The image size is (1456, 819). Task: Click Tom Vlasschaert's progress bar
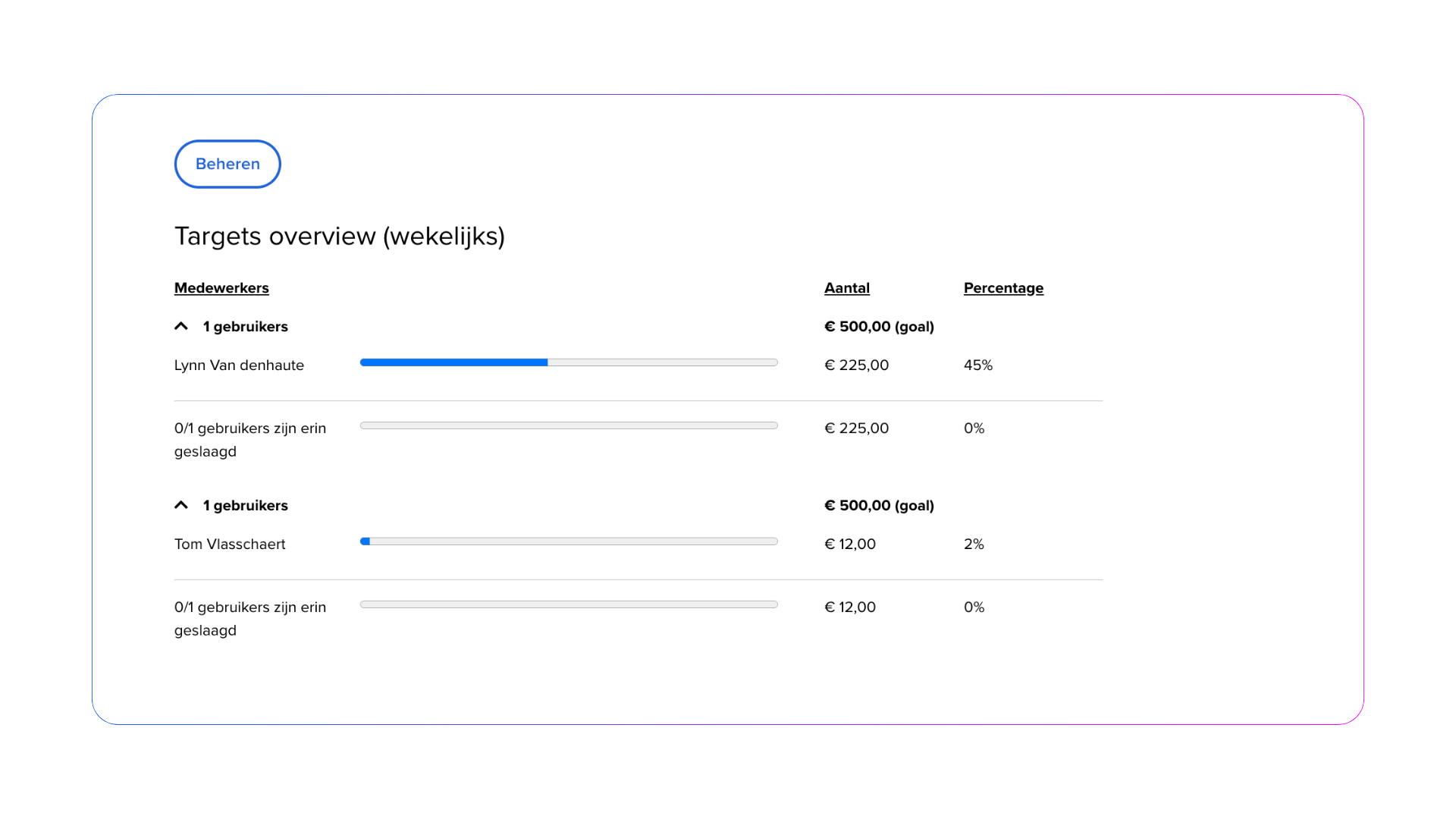click(x=569, y=541)
